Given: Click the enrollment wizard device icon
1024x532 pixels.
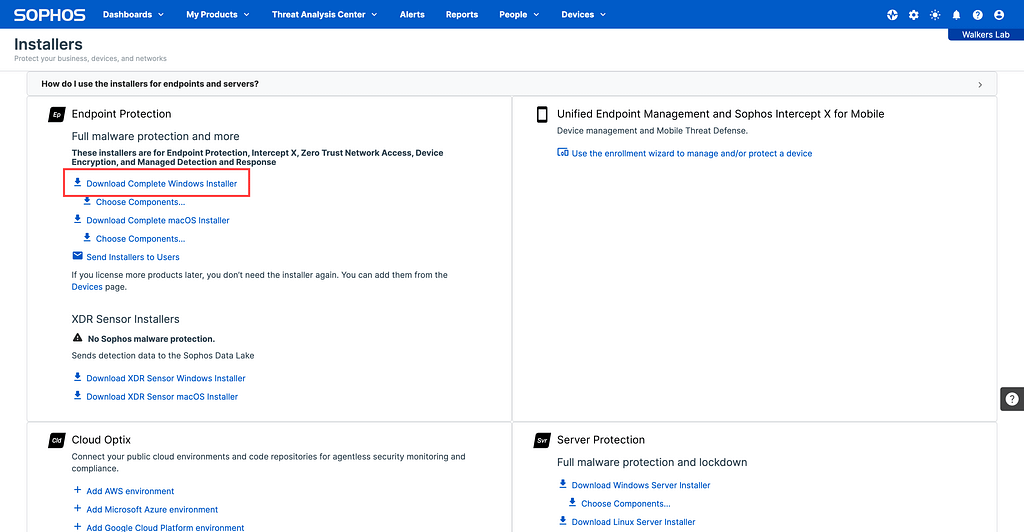Looking at the screenshot, I should tap(563, 153).
